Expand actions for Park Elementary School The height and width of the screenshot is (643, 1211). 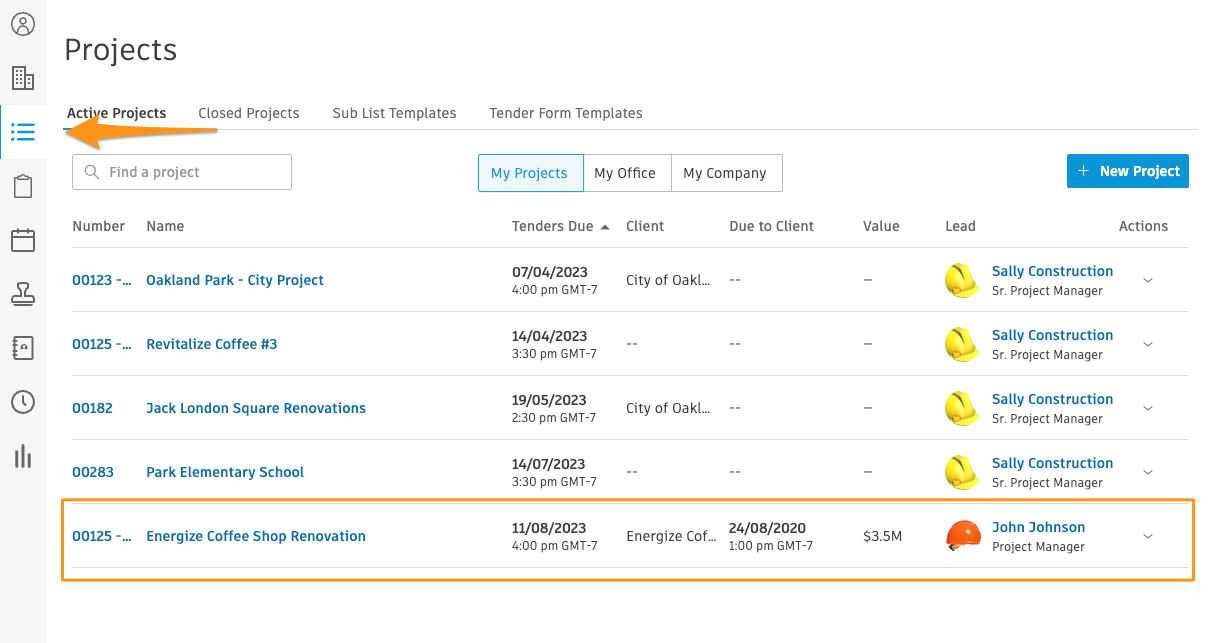[x=1148, y=472]
